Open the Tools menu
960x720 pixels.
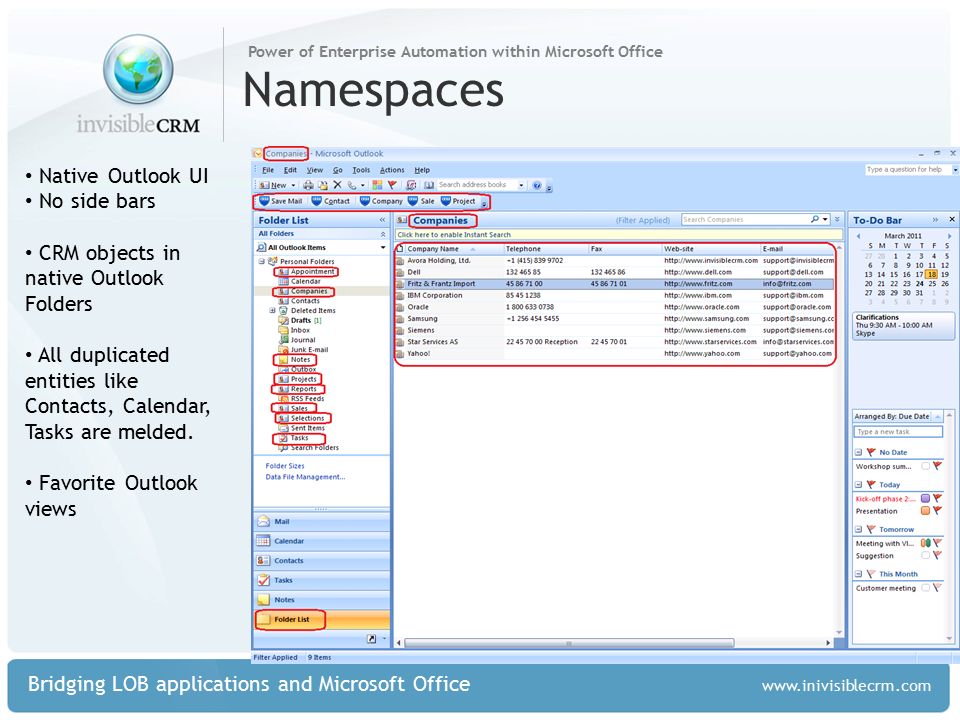click(x=361, y=170)
